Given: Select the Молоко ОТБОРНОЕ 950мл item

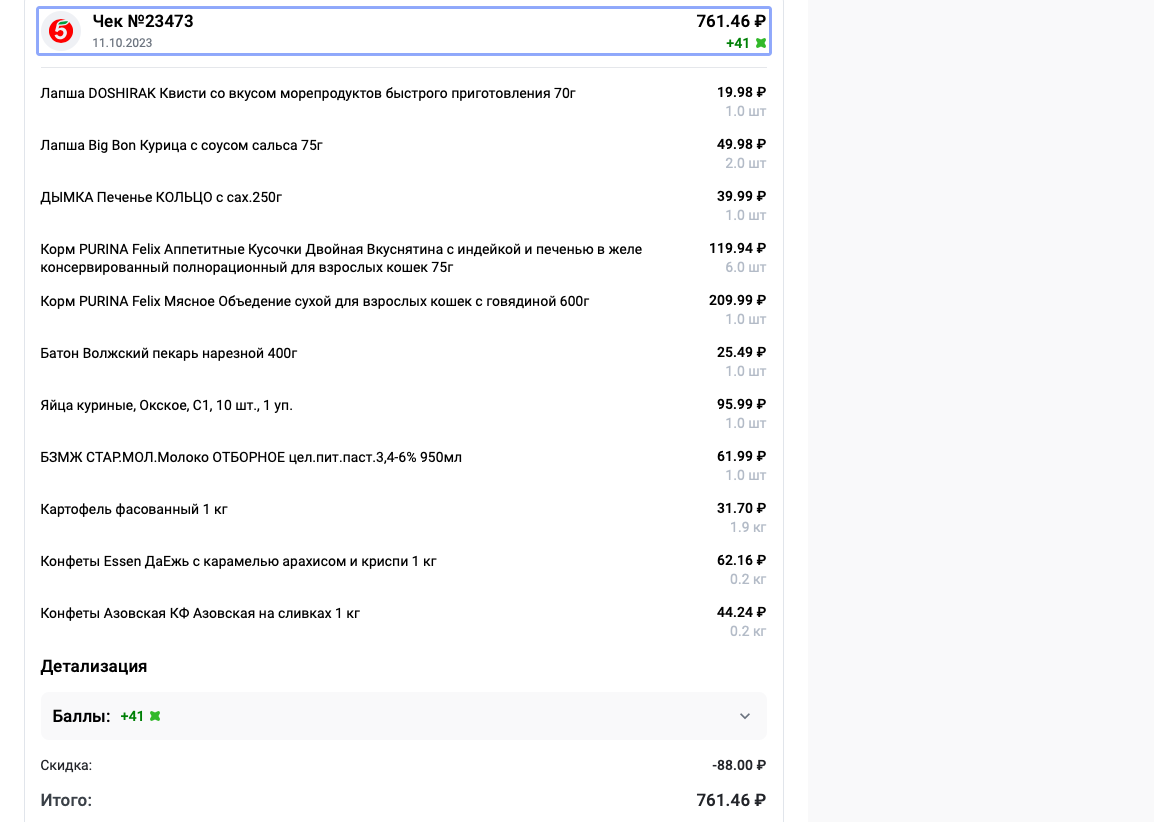Looking at the screenshot, I should (x=251, y=458).
